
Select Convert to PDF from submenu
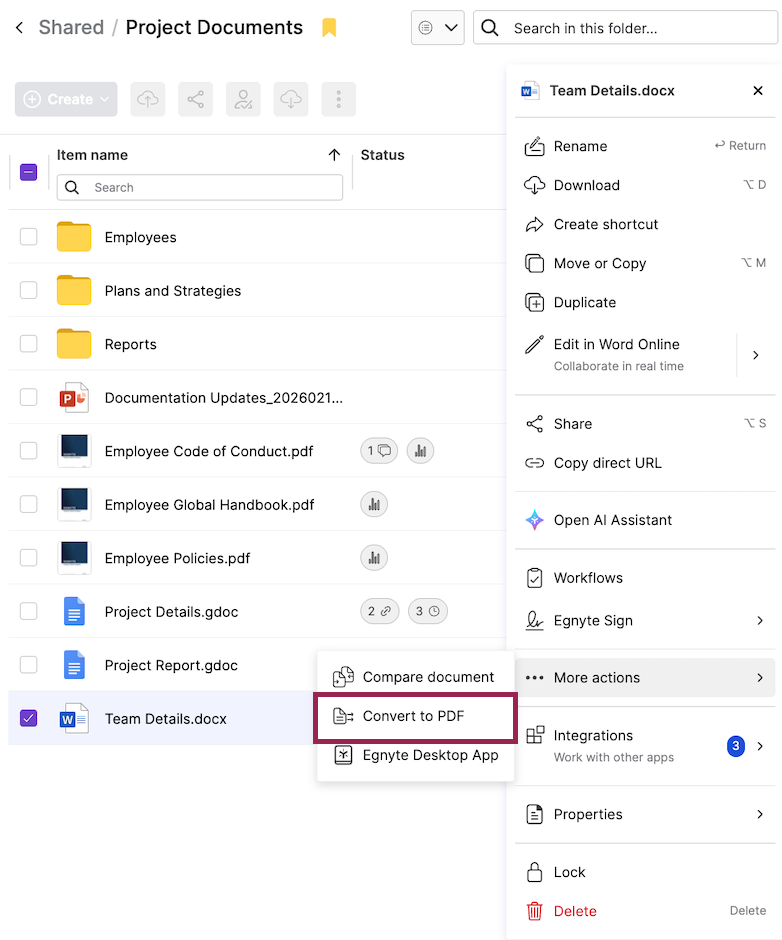click(414, 716)
